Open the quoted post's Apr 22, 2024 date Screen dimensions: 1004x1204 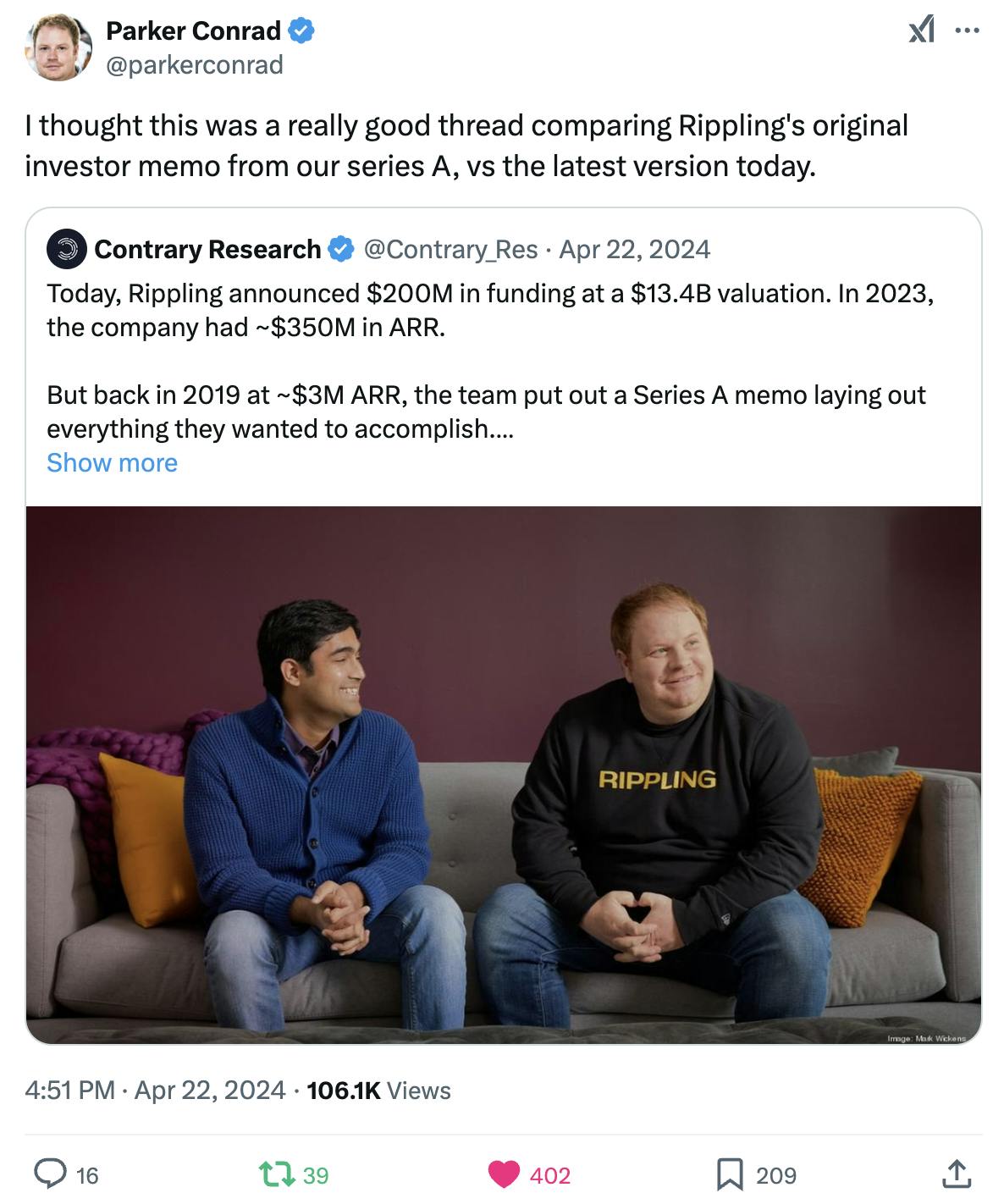click(x=634, y=249)
